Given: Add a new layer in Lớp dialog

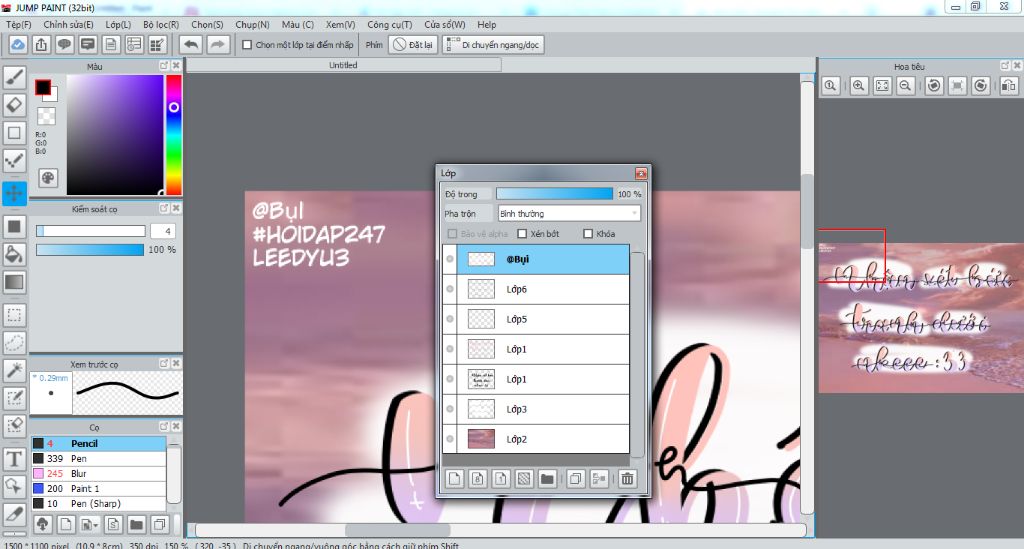Looking at the screenshot, I should (455, 479).
